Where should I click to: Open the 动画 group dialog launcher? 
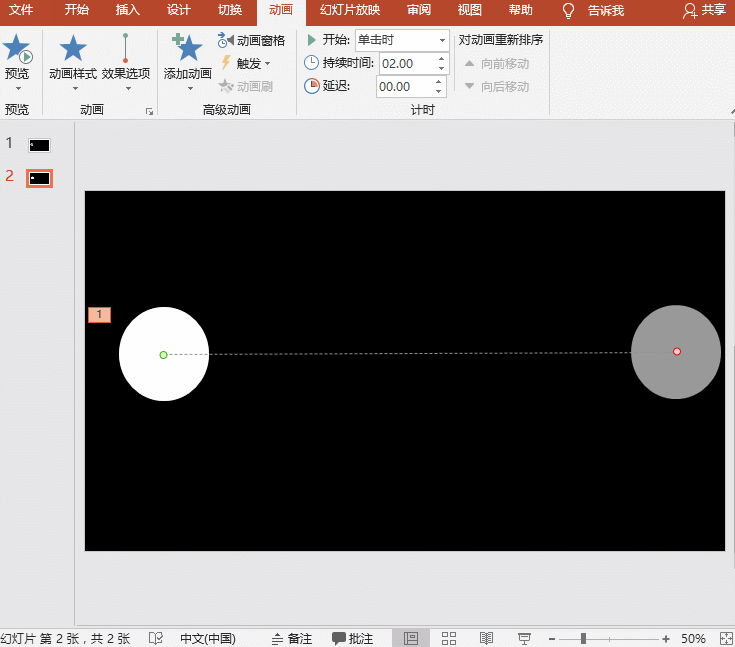(150, 111)
